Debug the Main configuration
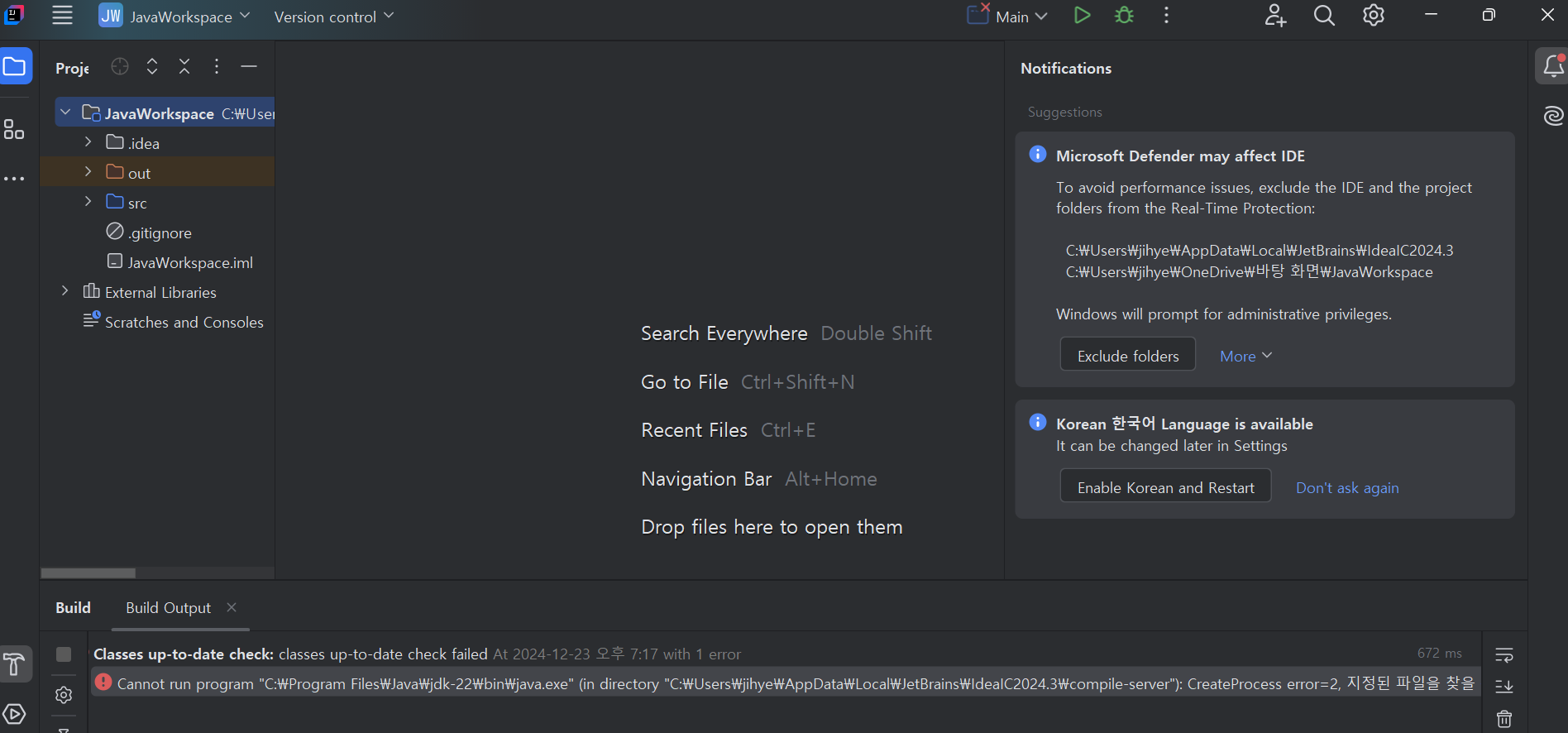 [x=1124, y=16]
